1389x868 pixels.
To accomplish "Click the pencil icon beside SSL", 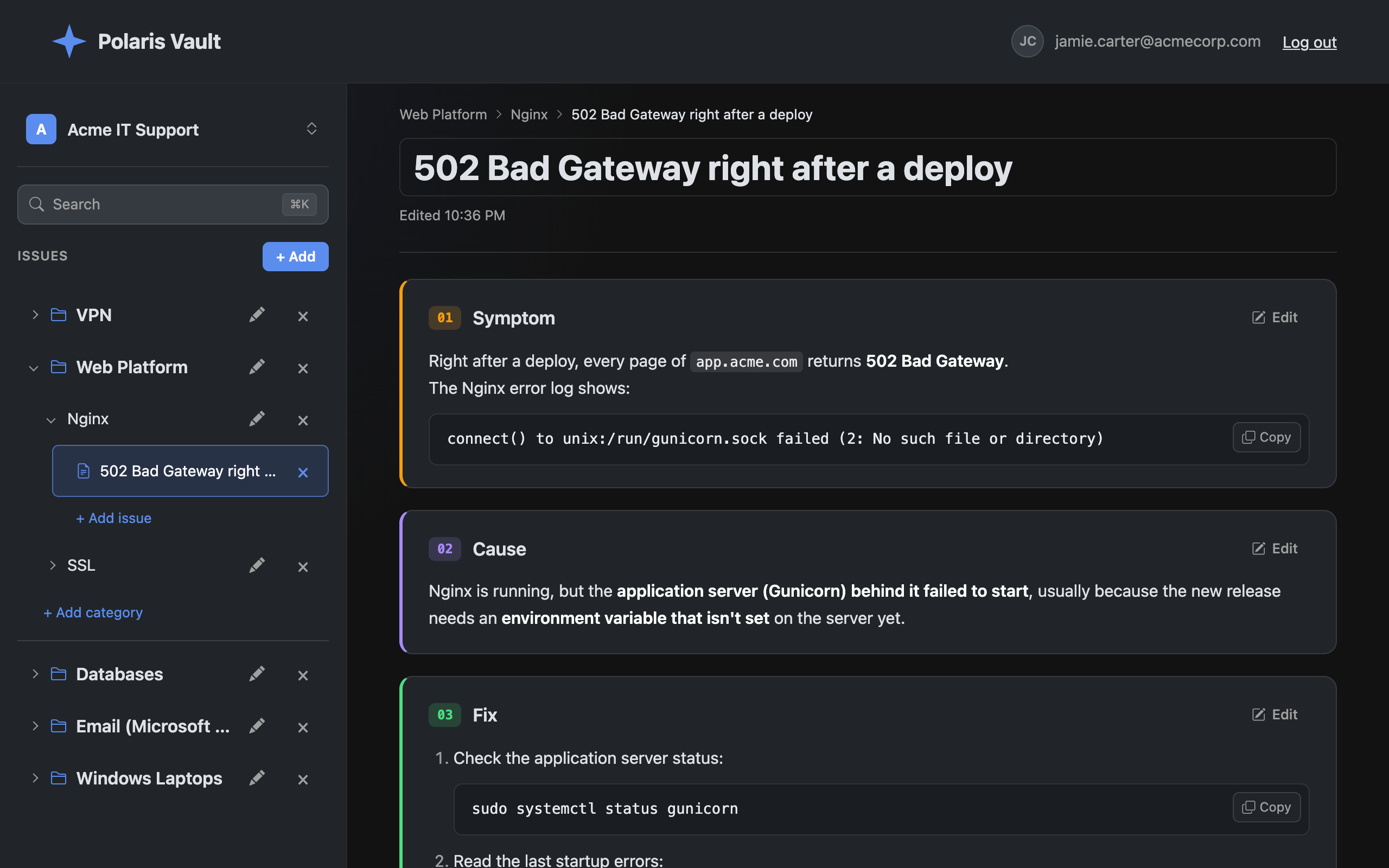I will pos(257,565).
